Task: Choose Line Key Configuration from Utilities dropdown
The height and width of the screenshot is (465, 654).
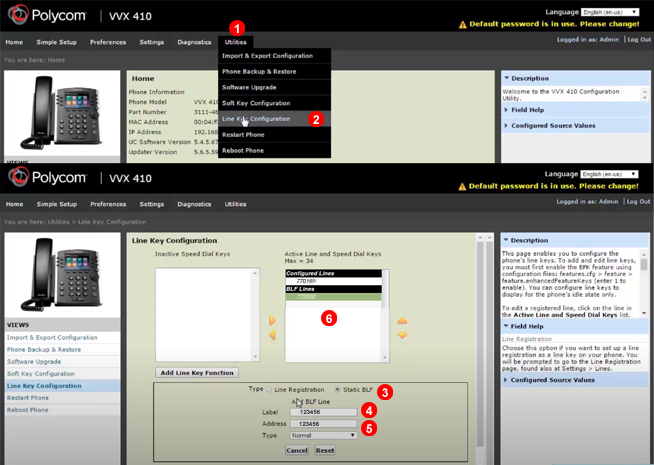Action: (274, 119)
